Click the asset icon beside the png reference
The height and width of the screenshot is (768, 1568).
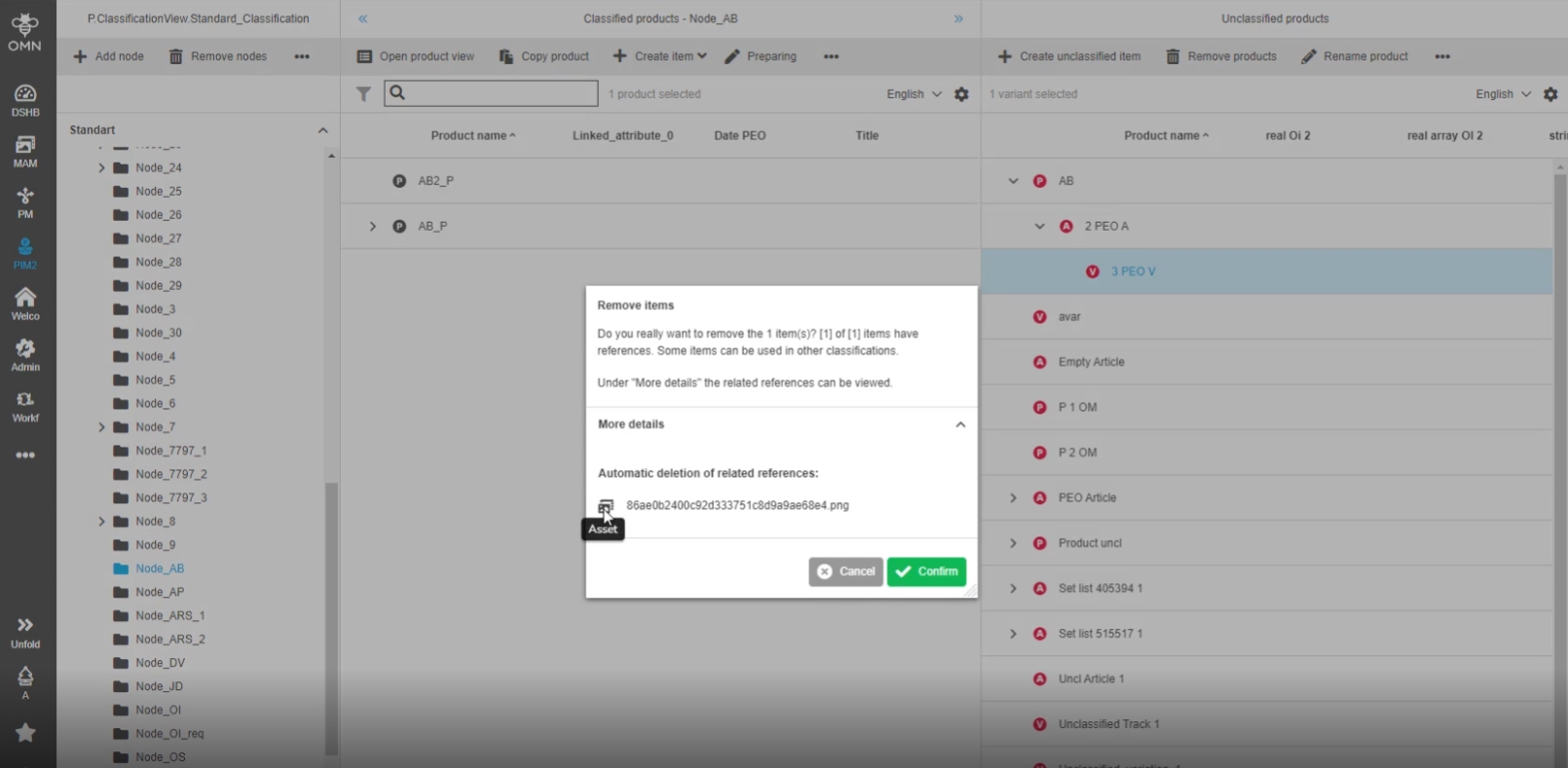(x=606, y=506)
